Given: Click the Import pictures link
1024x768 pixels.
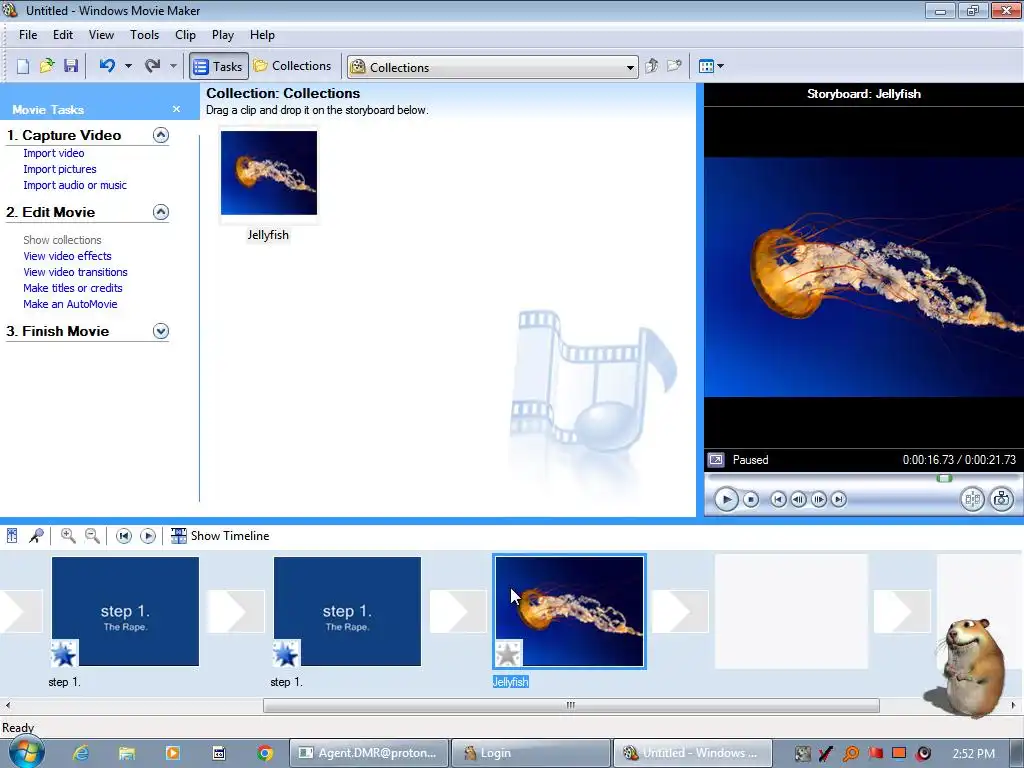Looking at the screenshot, I should pyautogui.click(x=59, y=169).
